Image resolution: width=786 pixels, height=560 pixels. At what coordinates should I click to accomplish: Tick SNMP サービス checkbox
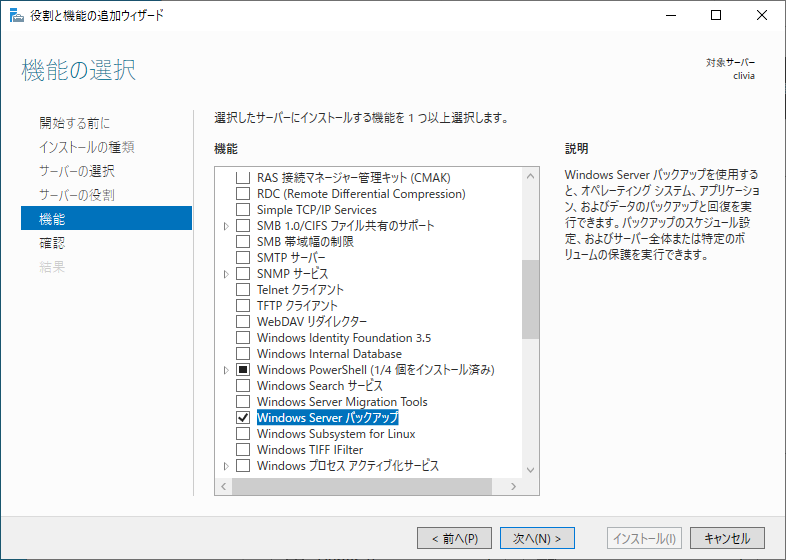coord(243,274)
